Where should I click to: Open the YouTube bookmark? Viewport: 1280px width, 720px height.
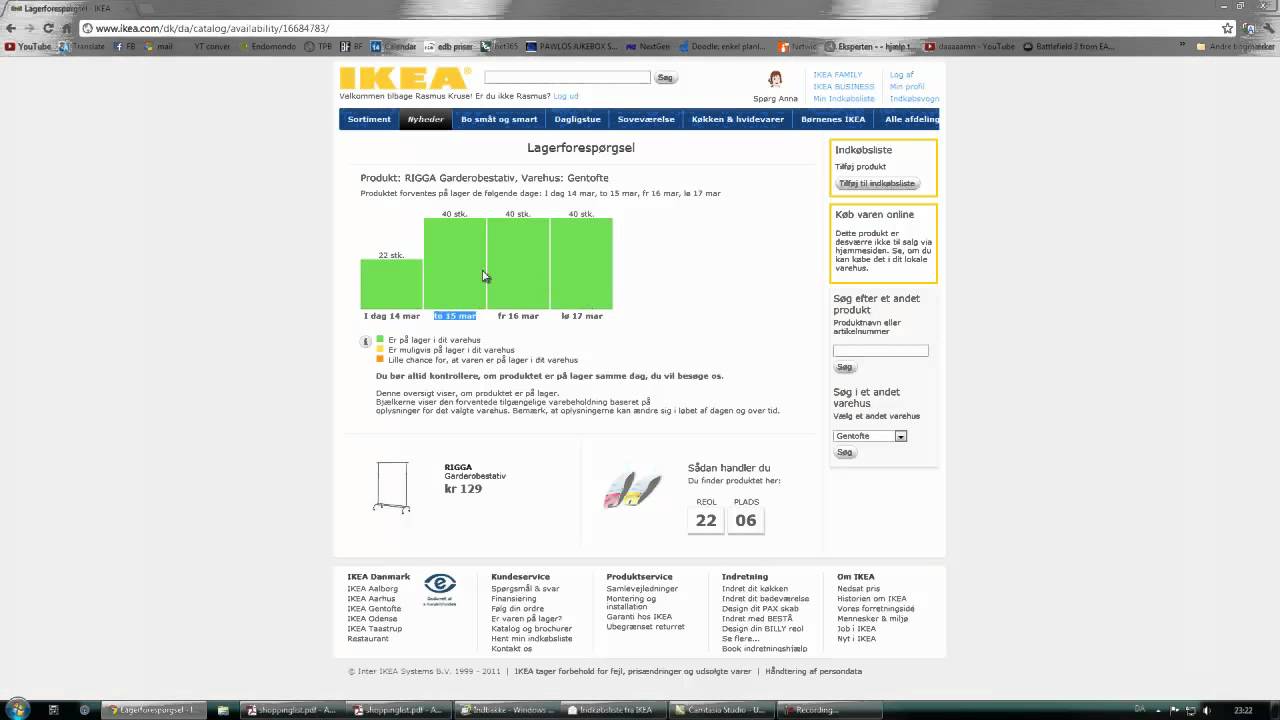coord(28,46)
